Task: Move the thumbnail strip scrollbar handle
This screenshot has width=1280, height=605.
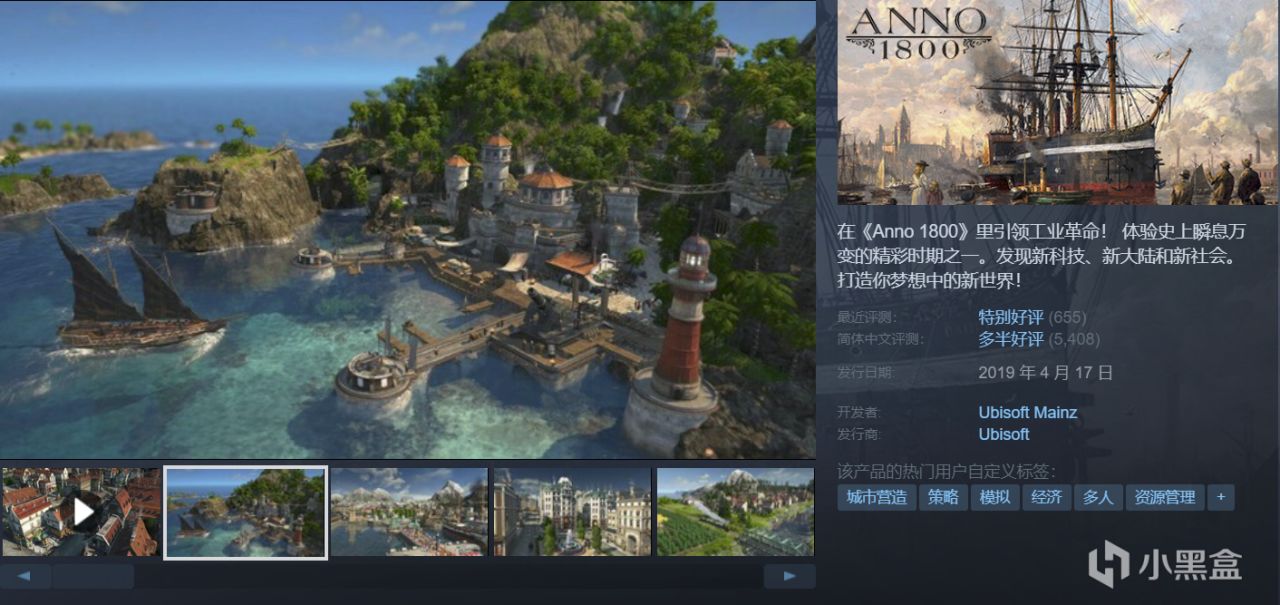Action: pos(93,576)
